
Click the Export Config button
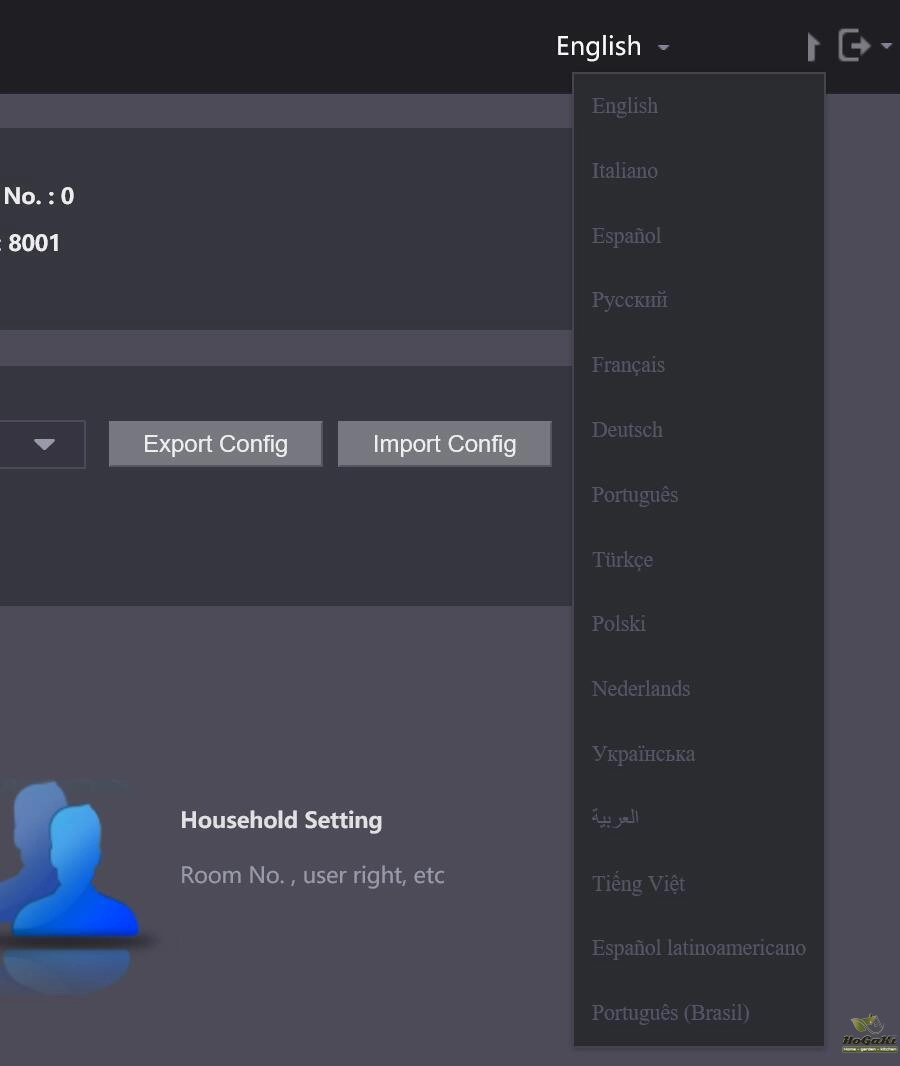(215, 444)
